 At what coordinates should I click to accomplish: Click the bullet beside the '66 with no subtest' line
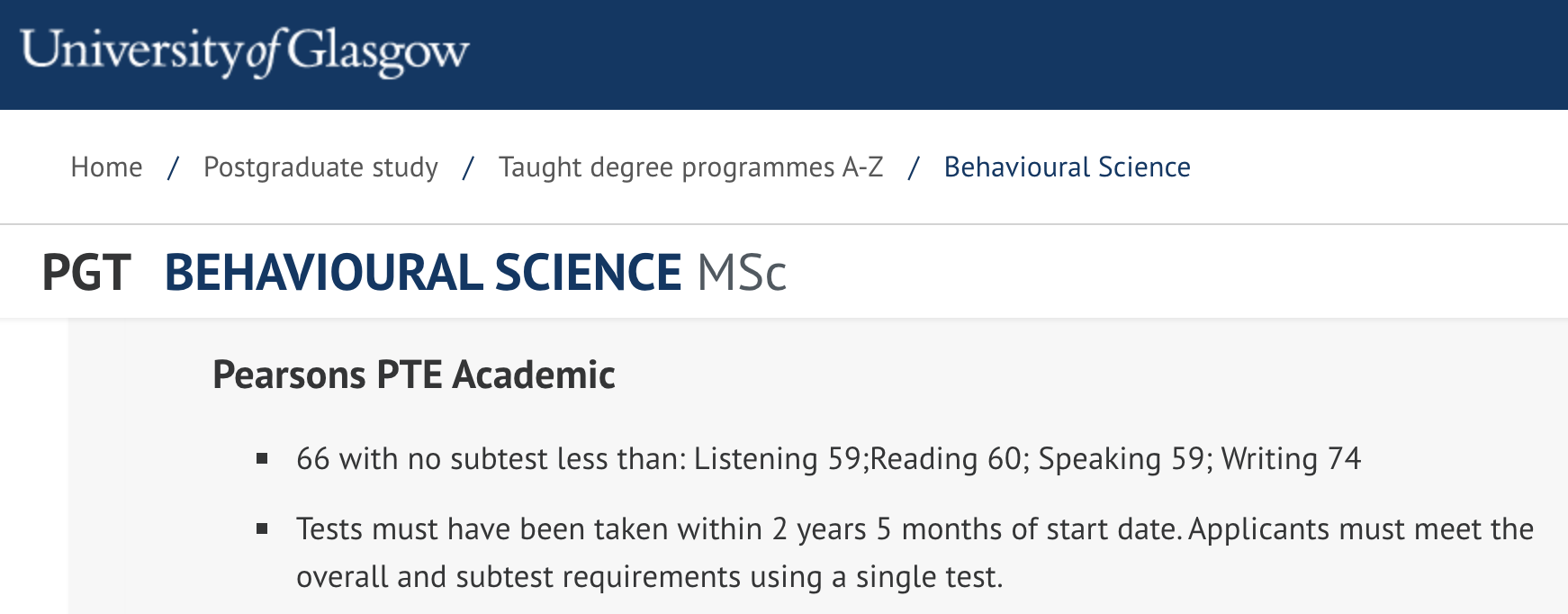[262, 459]
